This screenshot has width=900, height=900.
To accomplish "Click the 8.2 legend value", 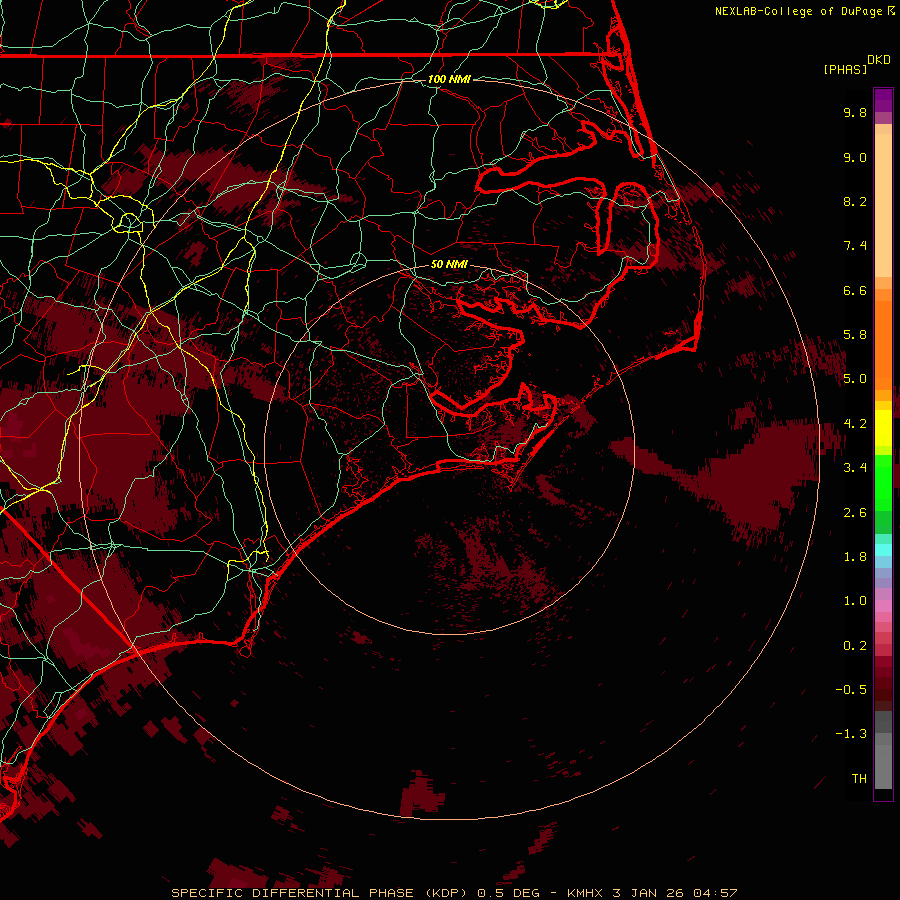I will (x=855, y=201).
